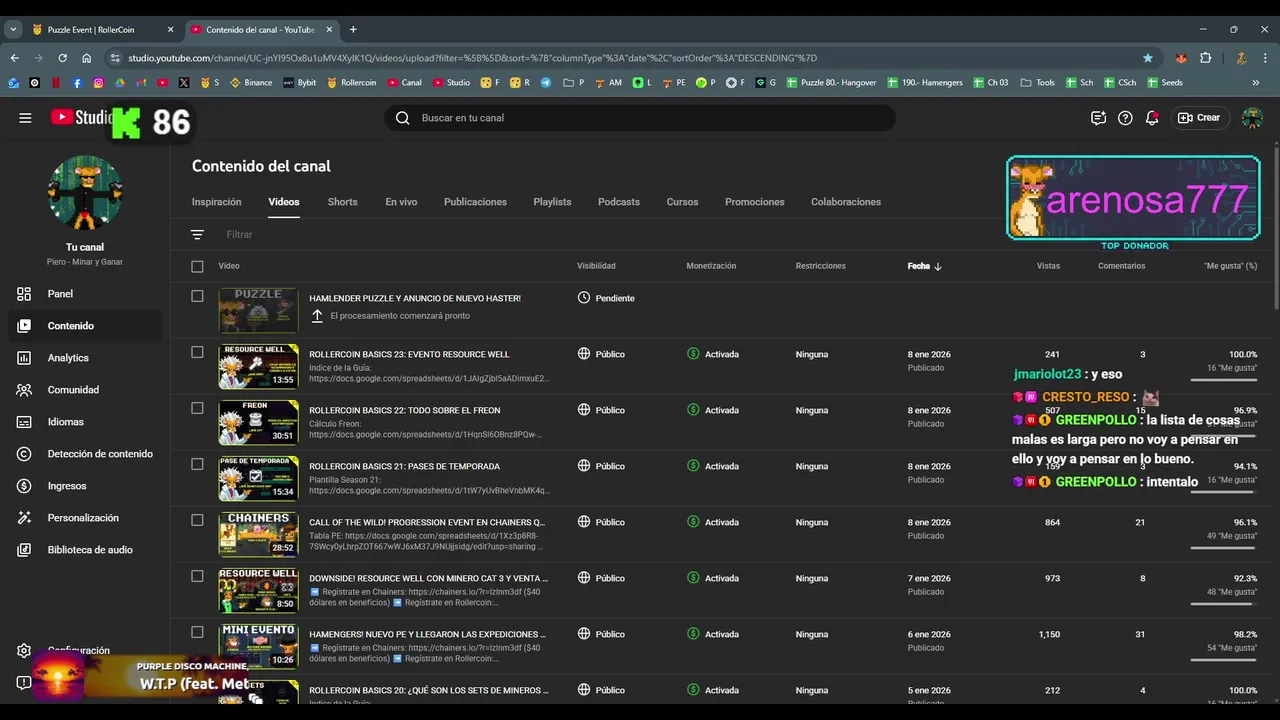Image resolution: width=1280 pixels, height=720 pixels.
Task: Reload the page in the browser
Action: (62, 58)
